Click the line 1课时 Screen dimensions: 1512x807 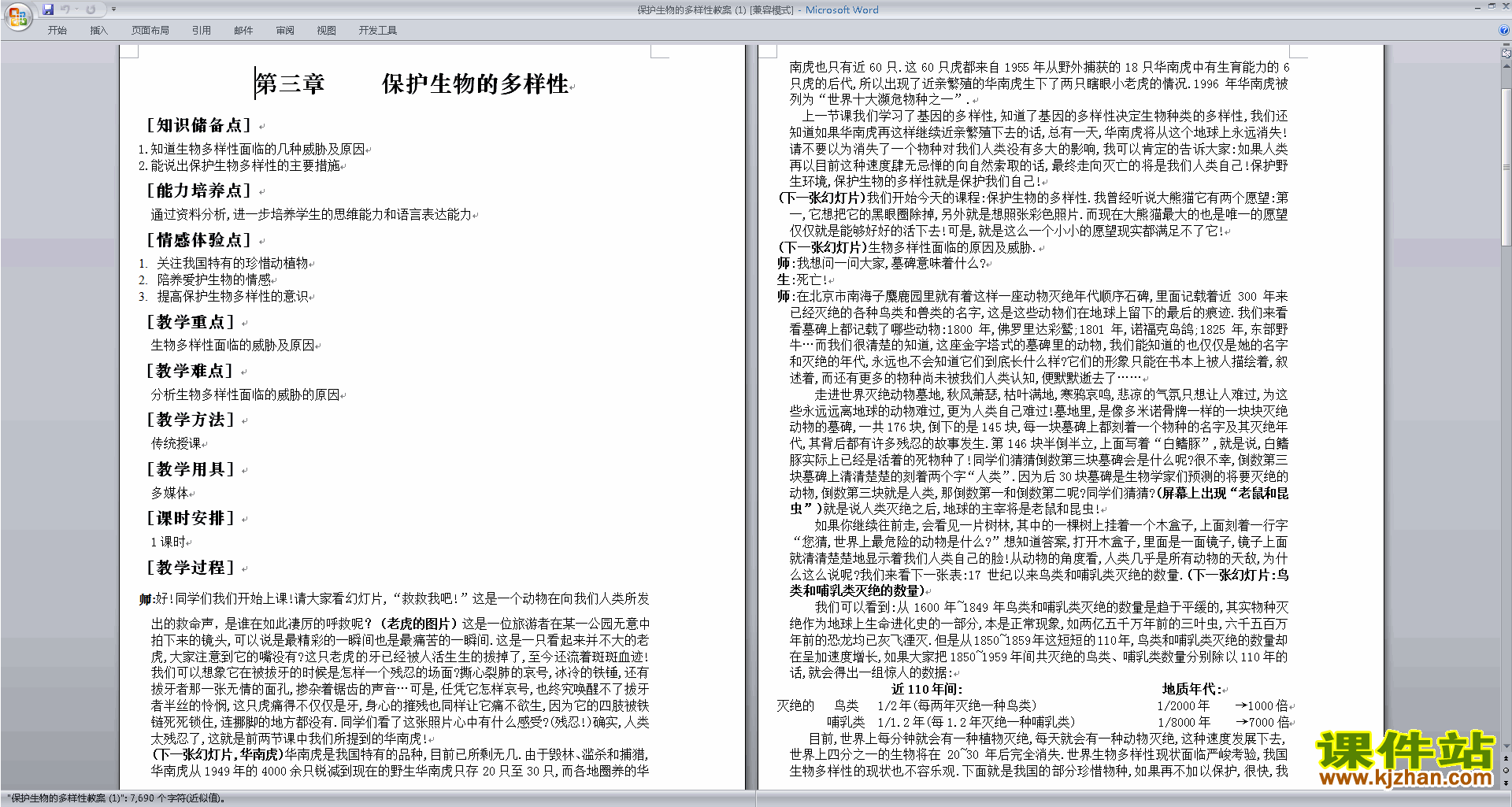[x=168, y=542]
